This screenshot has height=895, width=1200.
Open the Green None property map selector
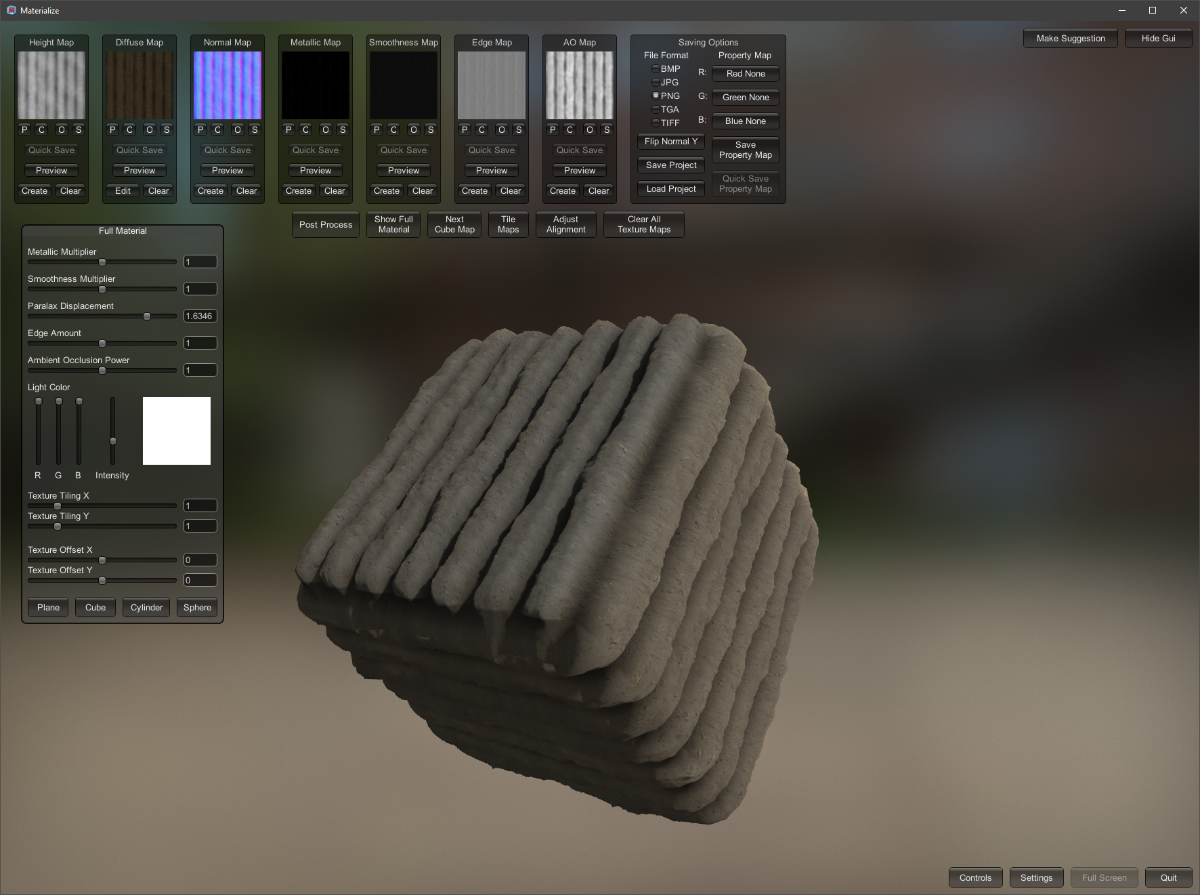[745, 98]
